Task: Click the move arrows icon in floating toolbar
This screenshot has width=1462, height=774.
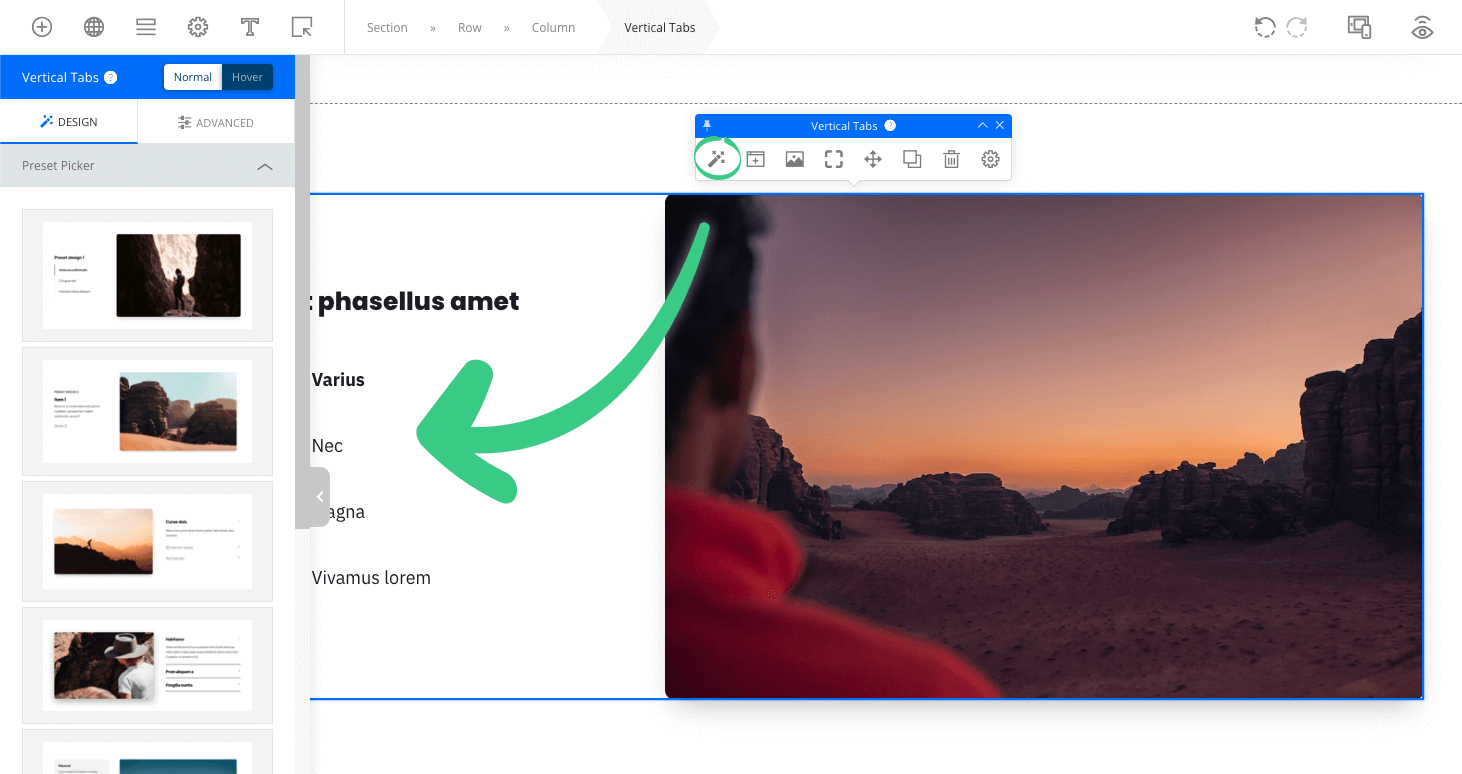Action: click(x=873, y=159)
